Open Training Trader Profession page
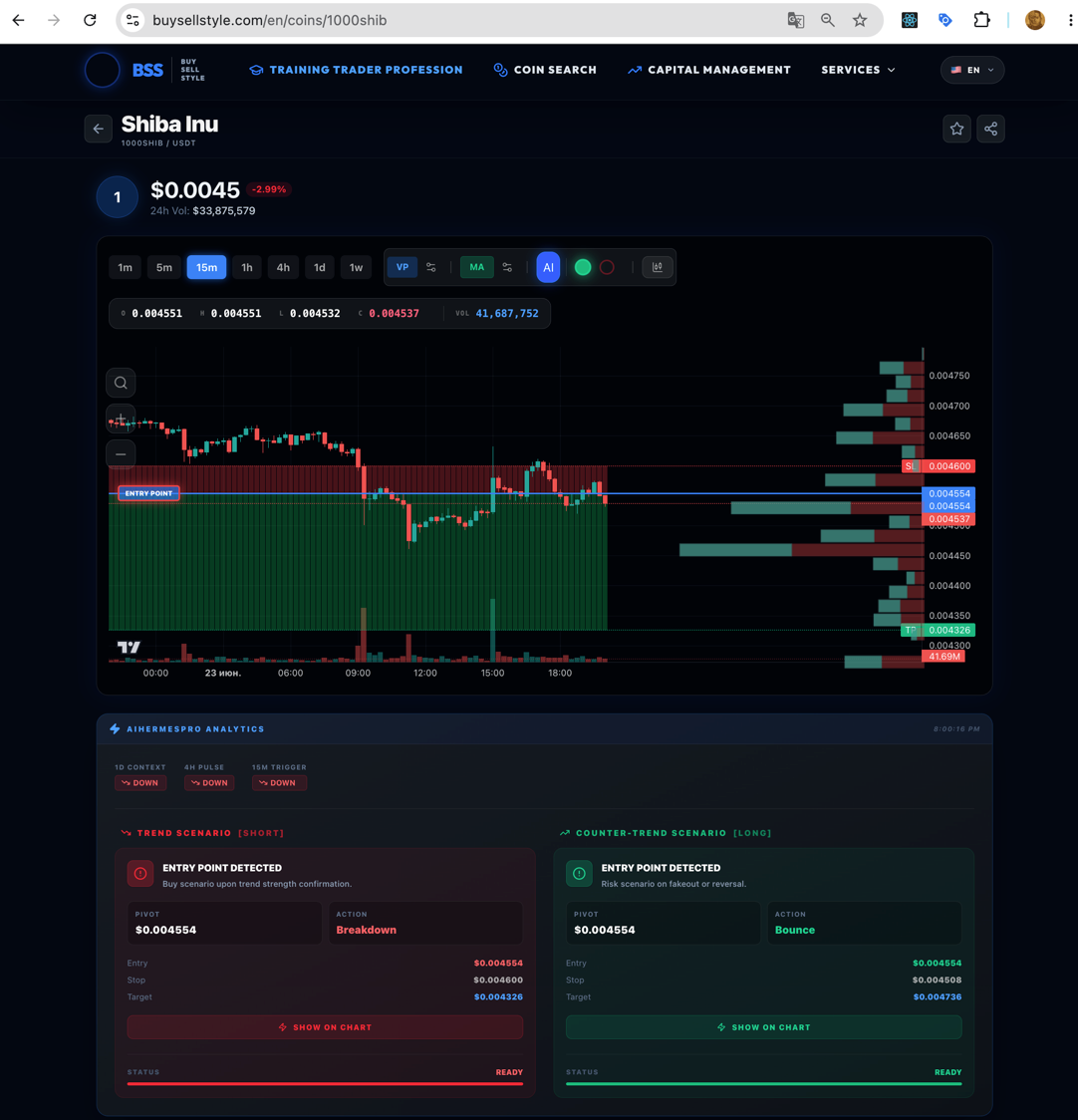Viewport: 1078px width, 1120px height. [x=356, y=70]
